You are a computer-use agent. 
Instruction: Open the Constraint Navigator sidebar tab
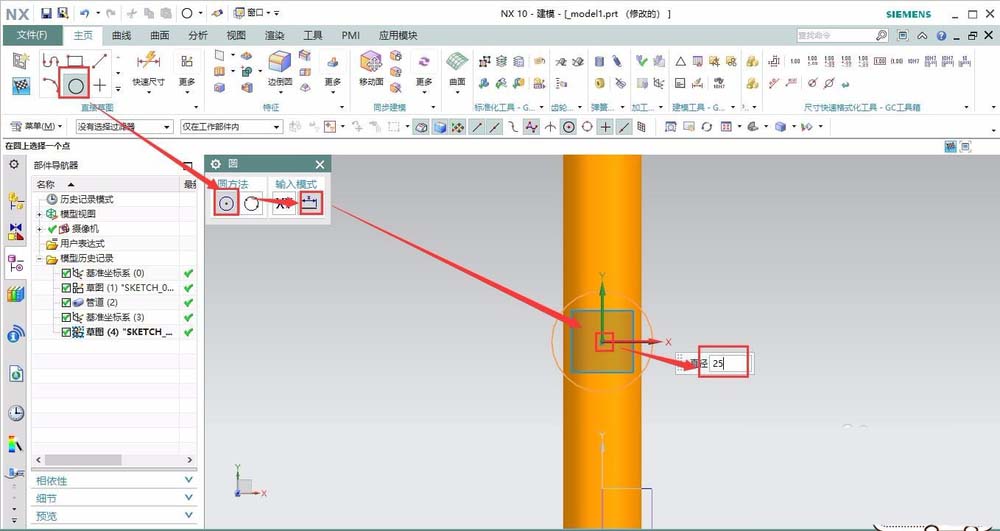pos(15,231)
